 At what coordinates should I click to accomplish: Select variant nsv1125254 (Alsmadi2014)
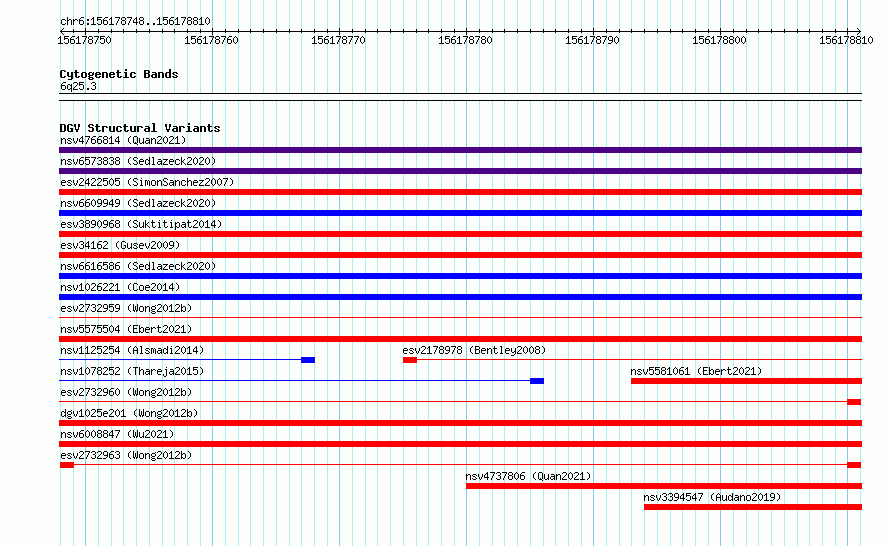coord(132,350)
